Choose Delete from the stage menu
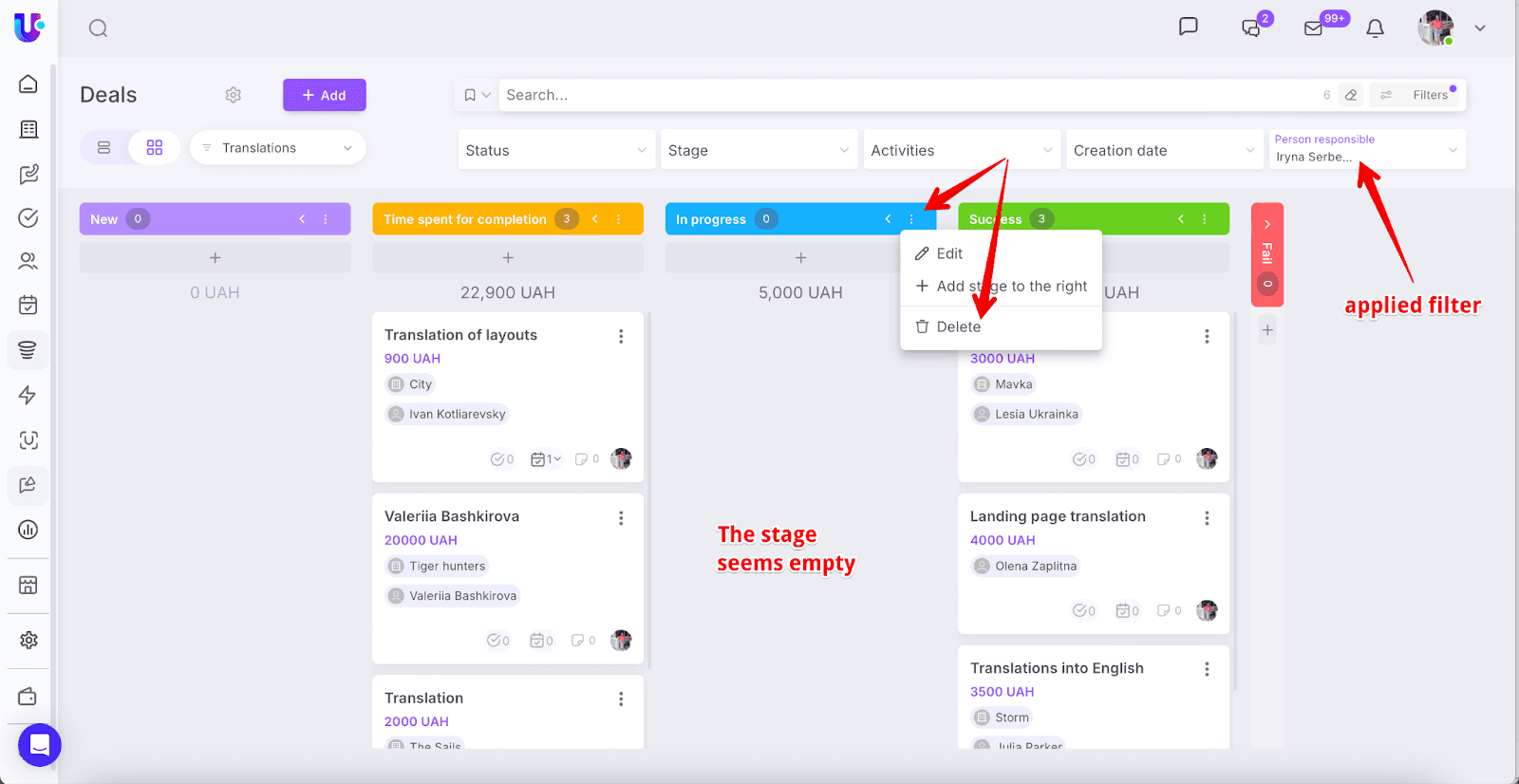 pos(1002,327)
